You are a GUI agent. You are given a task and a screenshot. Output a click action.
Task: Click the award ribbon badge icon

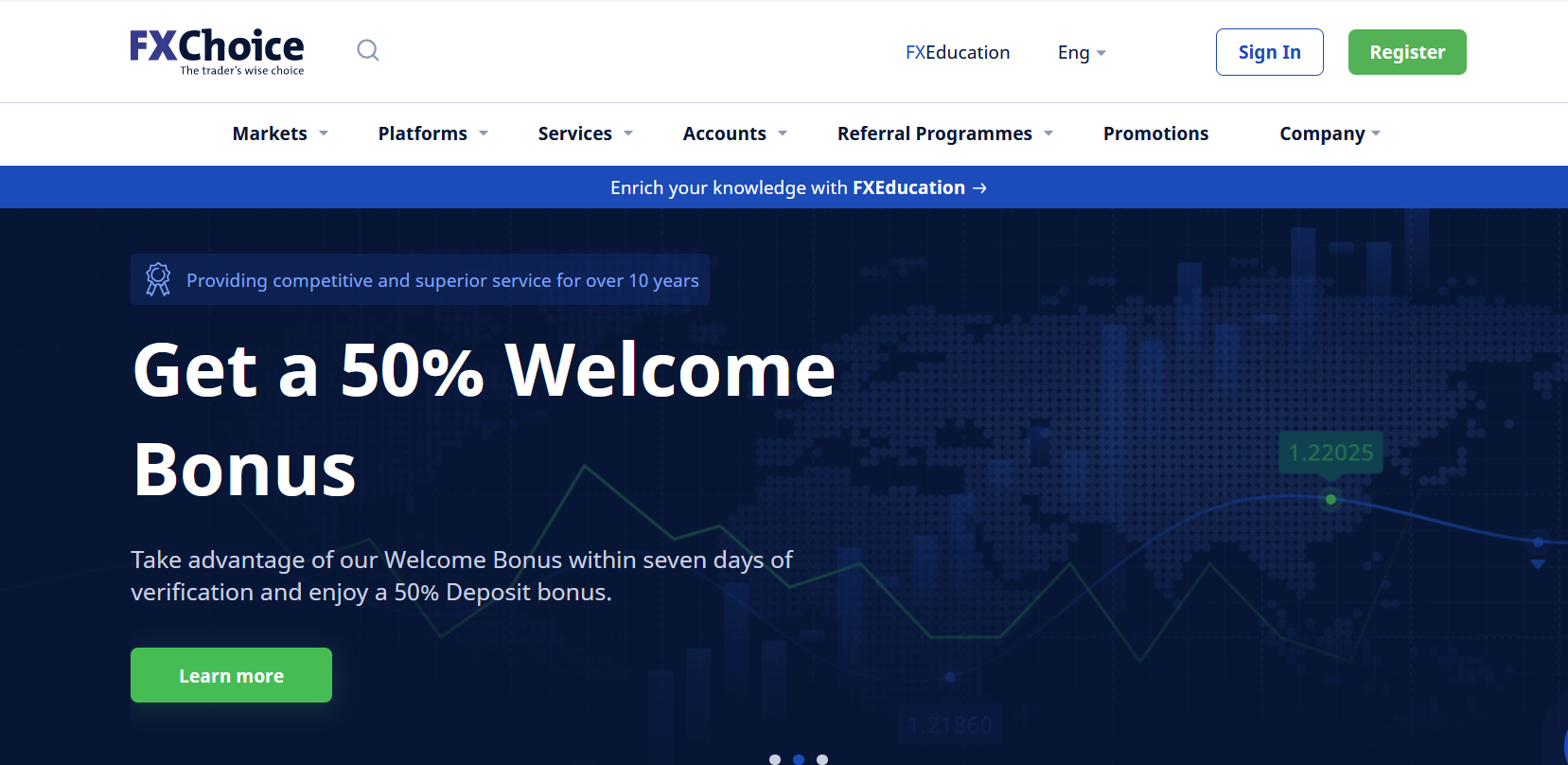(158, 279)
